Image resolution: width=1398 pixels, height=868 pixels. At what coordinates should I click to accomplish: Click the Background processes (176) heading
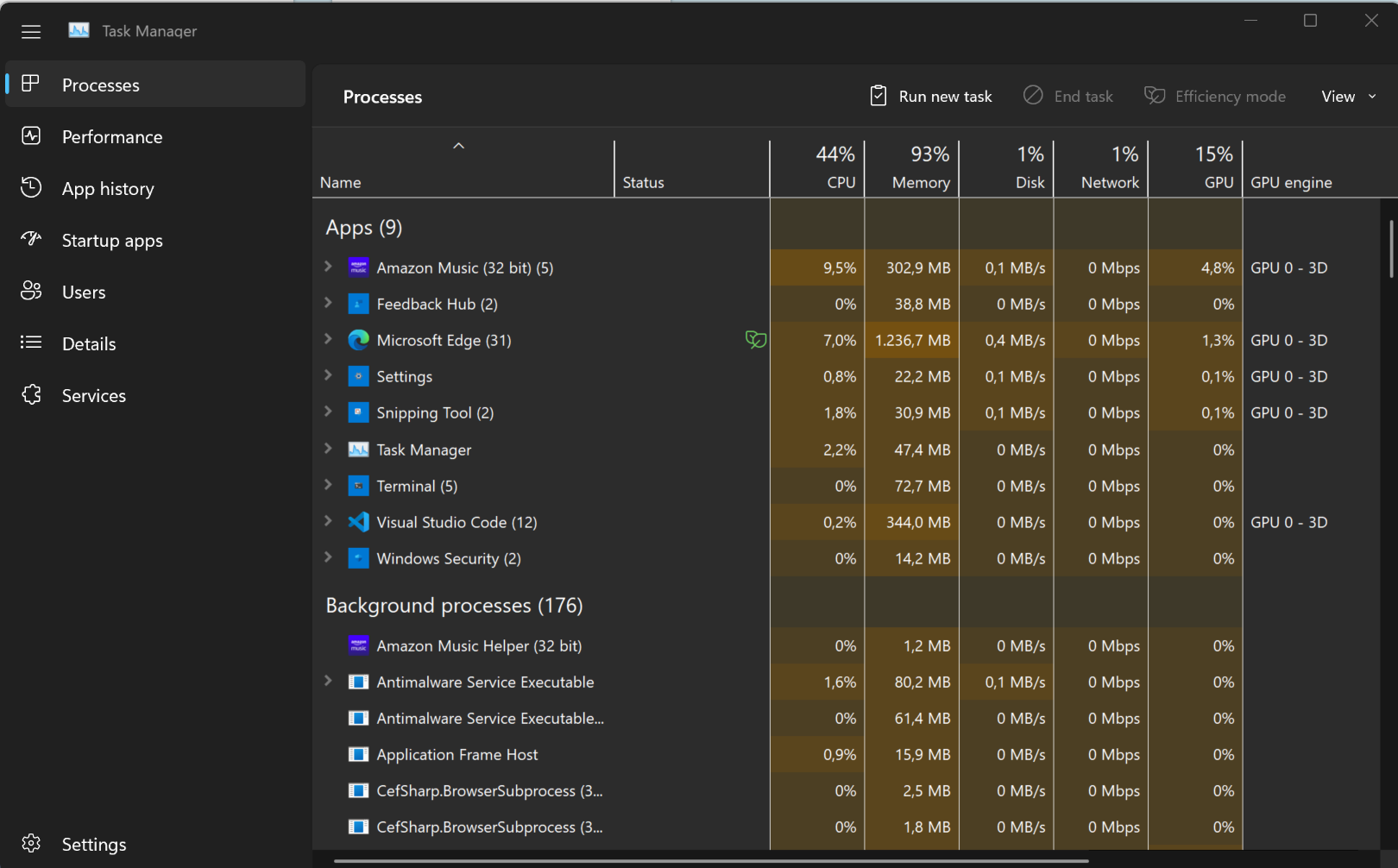[x=454, y=606]
